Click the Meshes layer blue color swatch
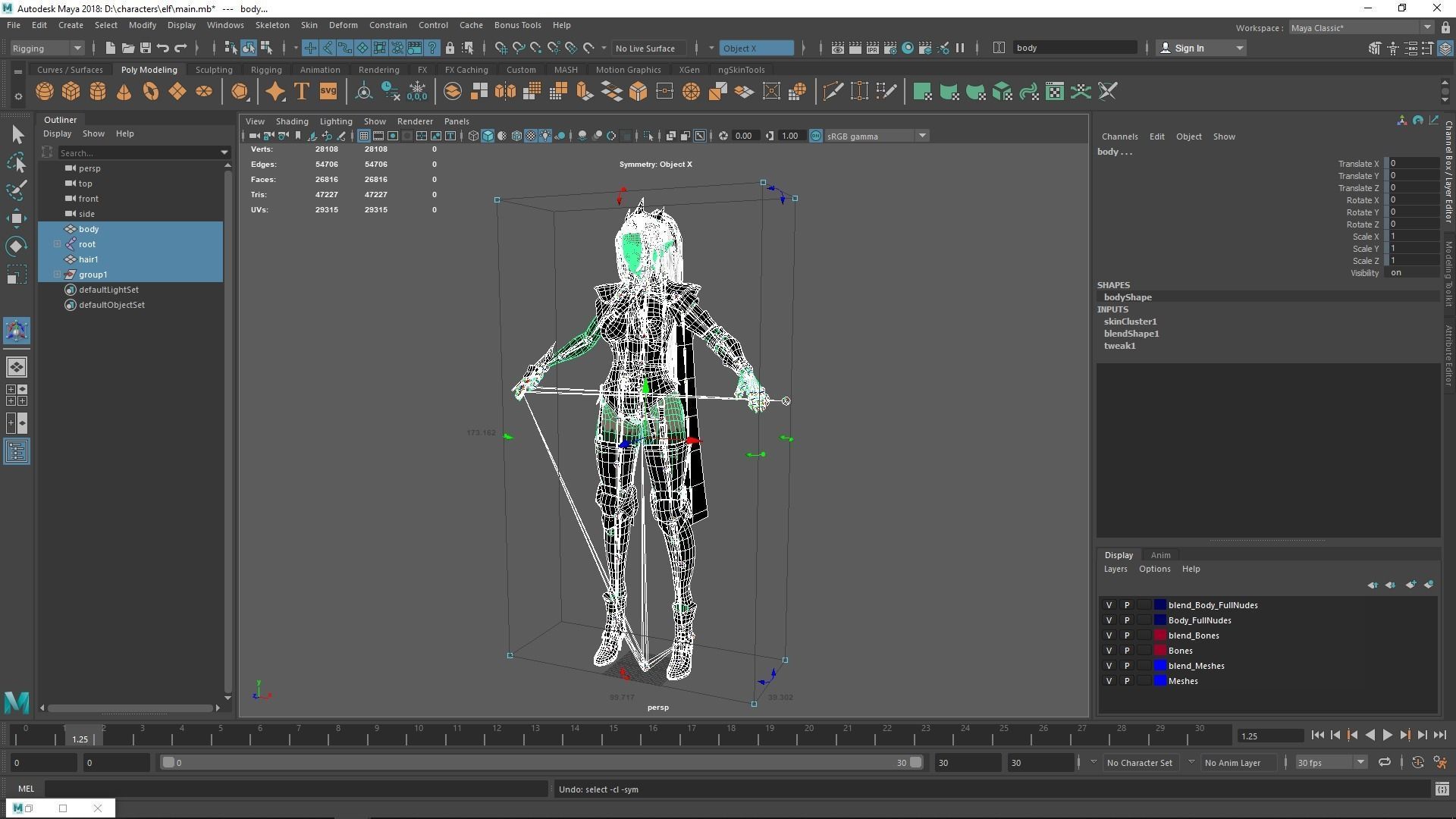 1159,681
